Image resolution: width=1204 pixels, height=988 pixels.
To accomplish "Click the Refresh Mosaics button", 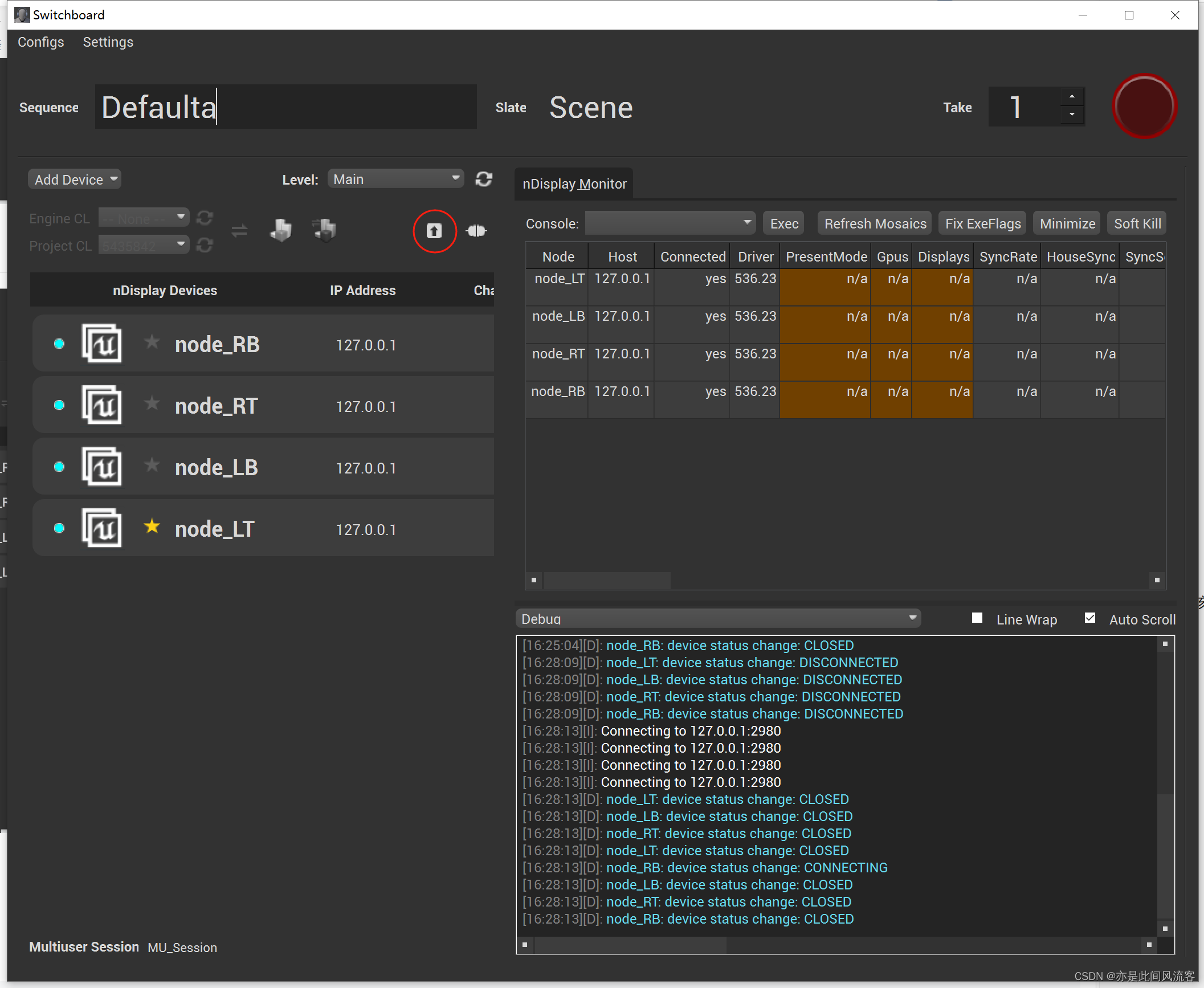I will coord(874,223).
